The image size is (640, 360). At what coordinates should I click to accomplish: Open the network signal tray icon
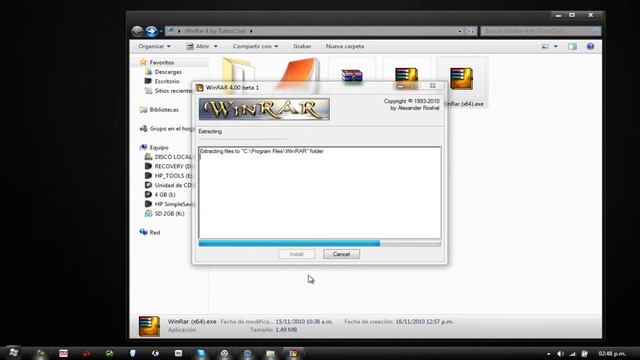(x=572, y=354)
